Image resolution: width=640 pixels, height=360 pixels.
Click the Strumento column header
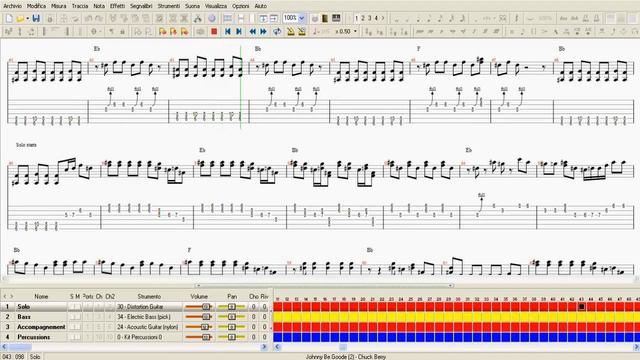[149, 296]
